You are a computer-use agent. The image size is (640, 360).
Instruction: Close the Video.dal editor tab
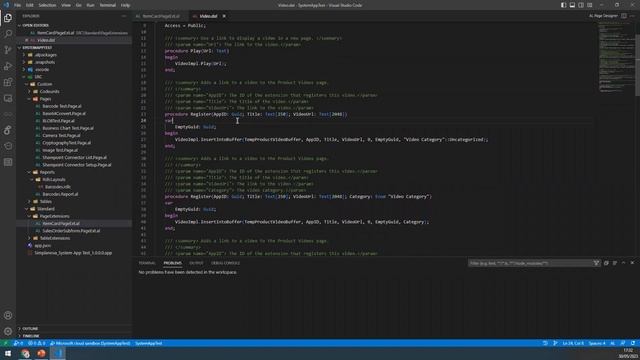[224, 16]
